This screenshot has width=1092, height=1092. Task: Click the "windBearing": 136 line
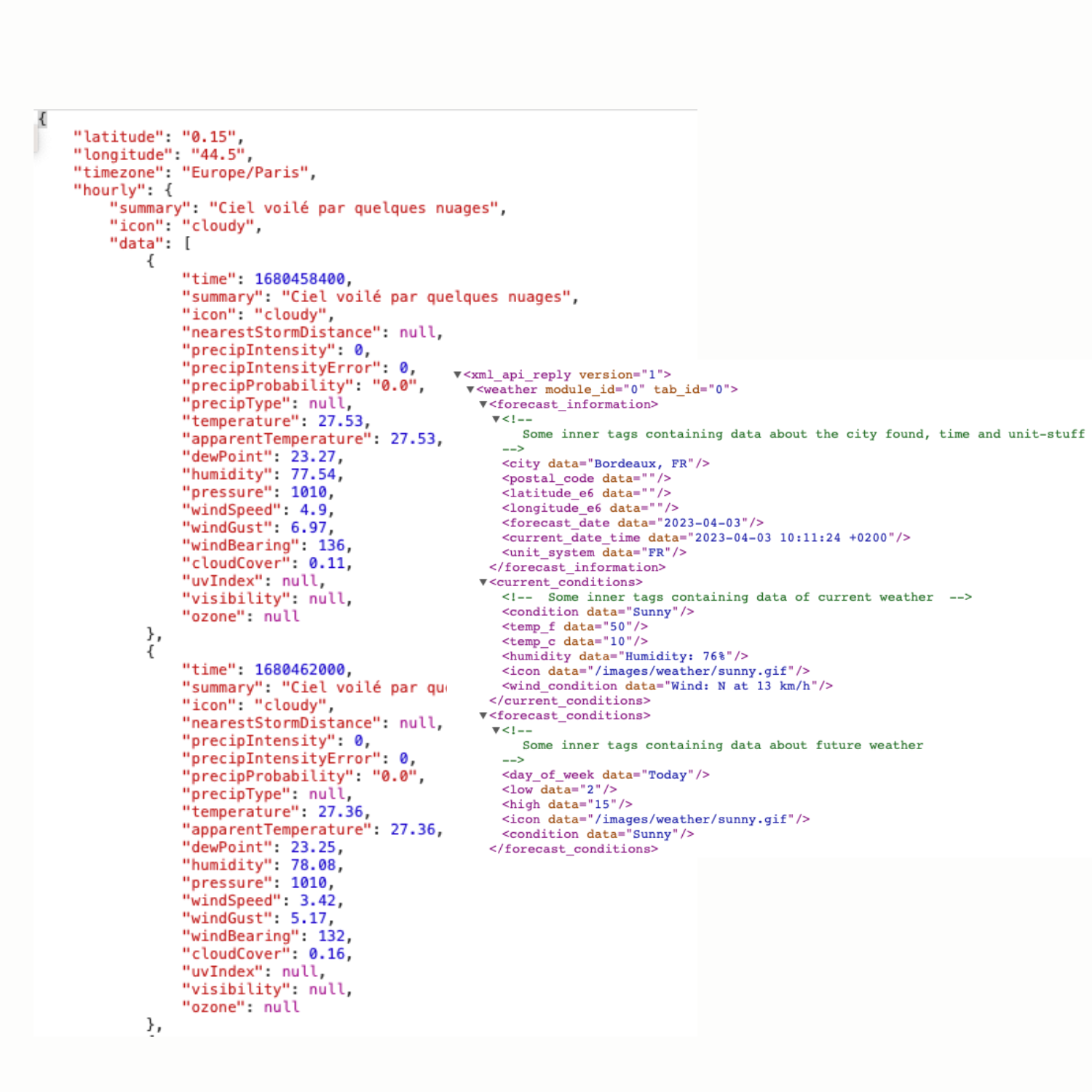click(x=267, y=545)
